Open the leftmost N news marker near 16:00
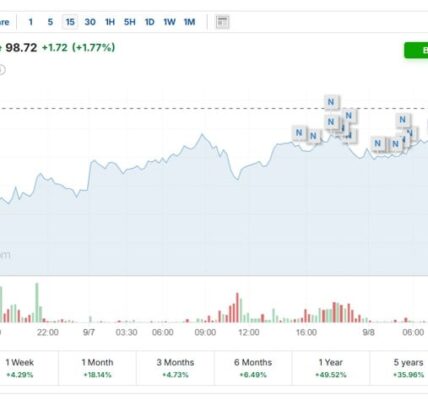The height and width of the screenshot is (400, 428). pyautogui.click(x=299, y=132)
